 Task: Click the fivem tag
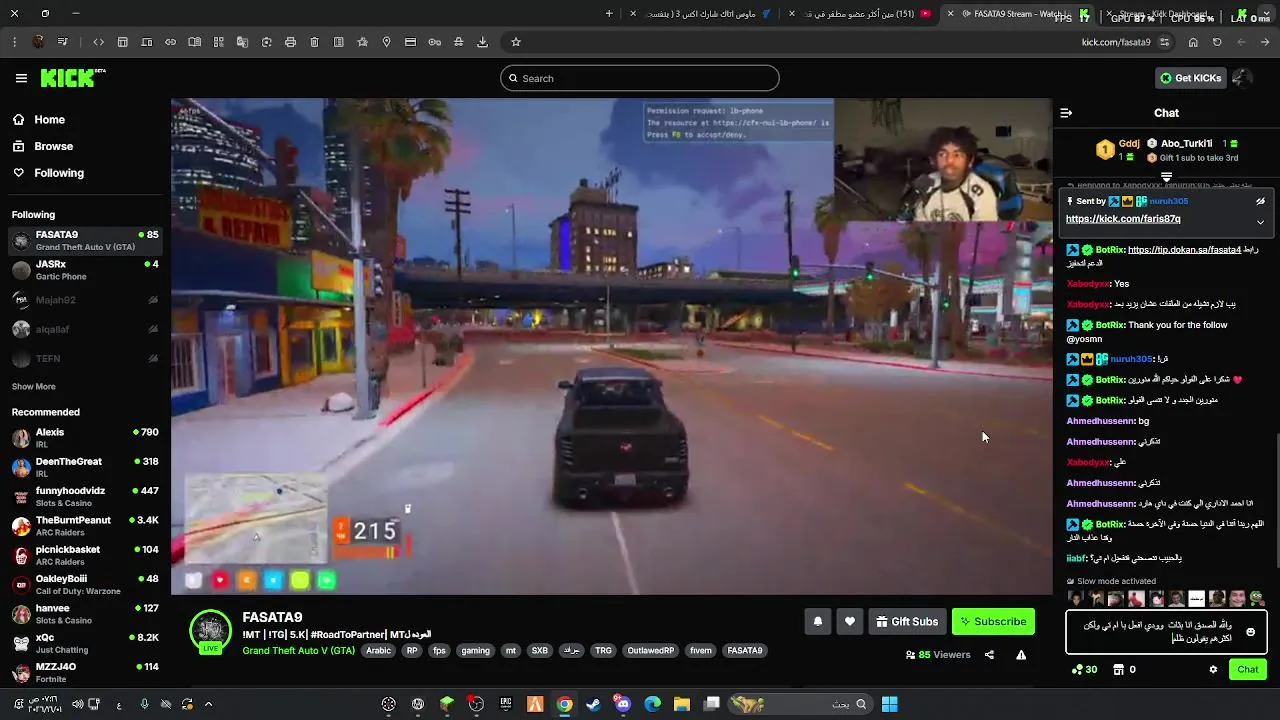tap(700, 650)
